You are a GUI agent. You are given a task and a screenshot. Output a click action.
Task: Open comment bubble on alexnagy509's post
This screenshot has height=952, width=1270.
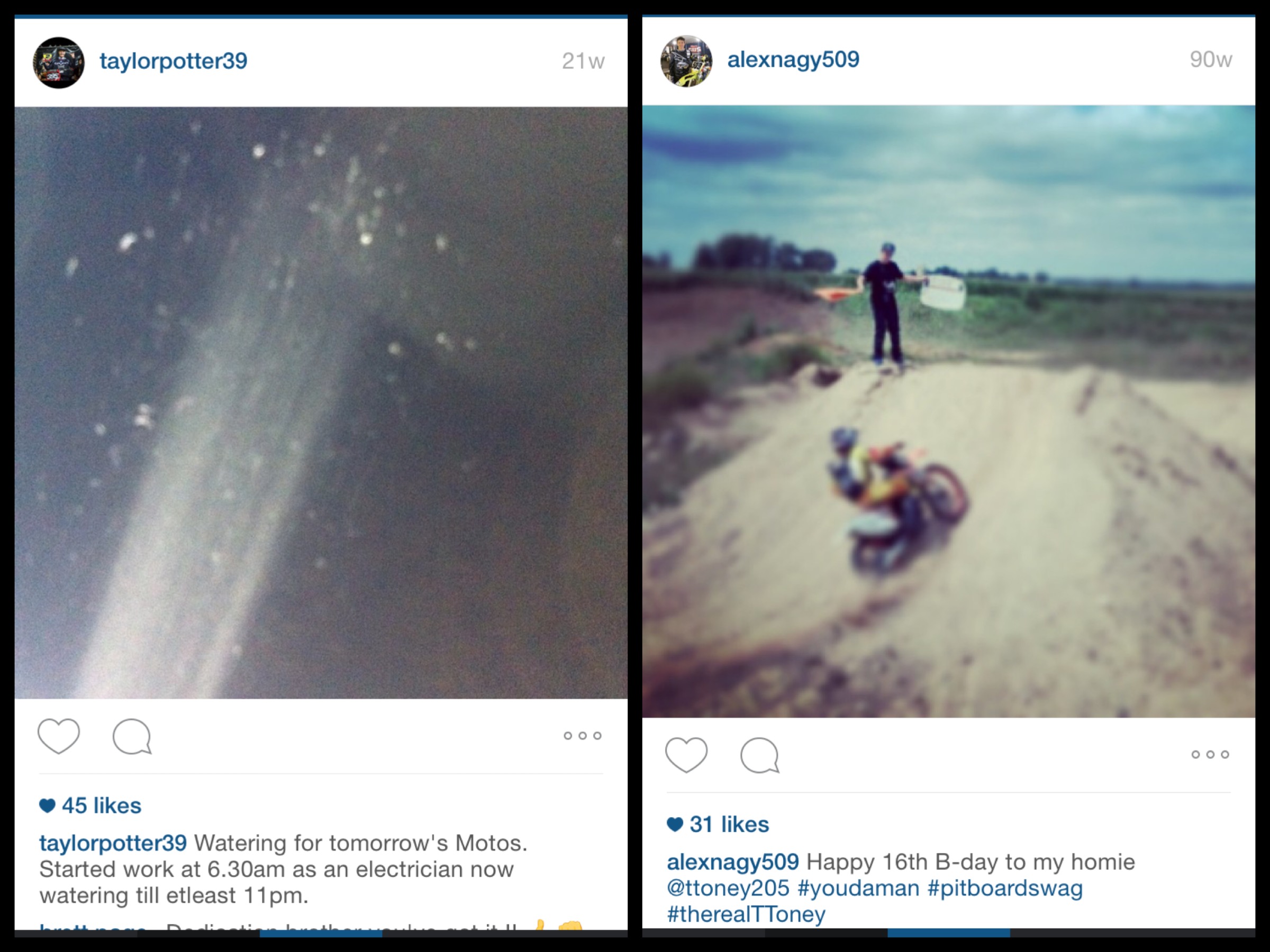tap(759, 755)
